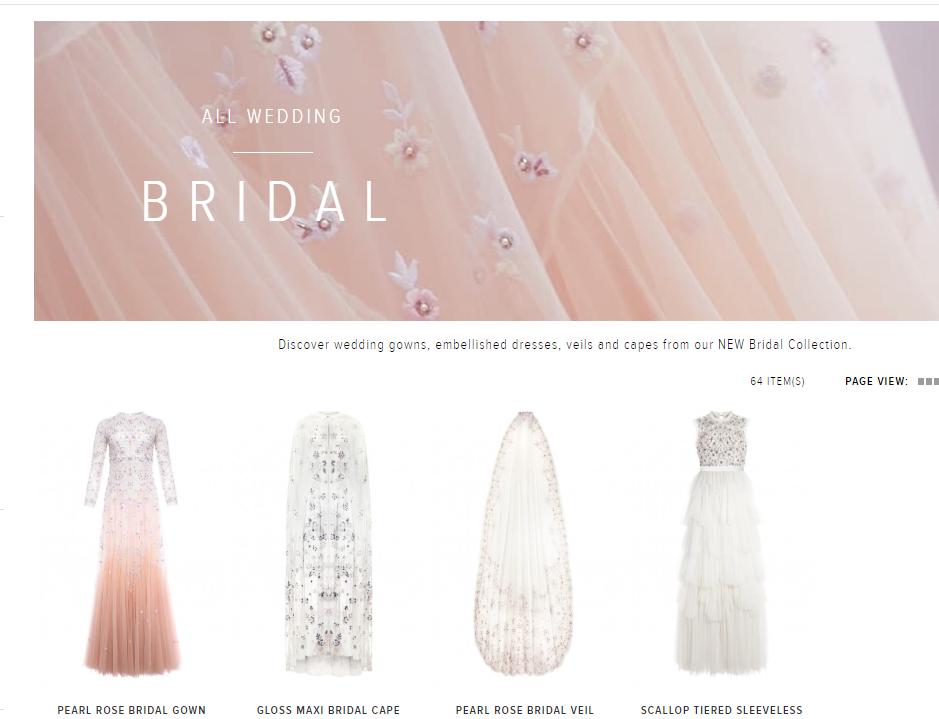Click the bridal collection description text

click(x=565, y=345)
